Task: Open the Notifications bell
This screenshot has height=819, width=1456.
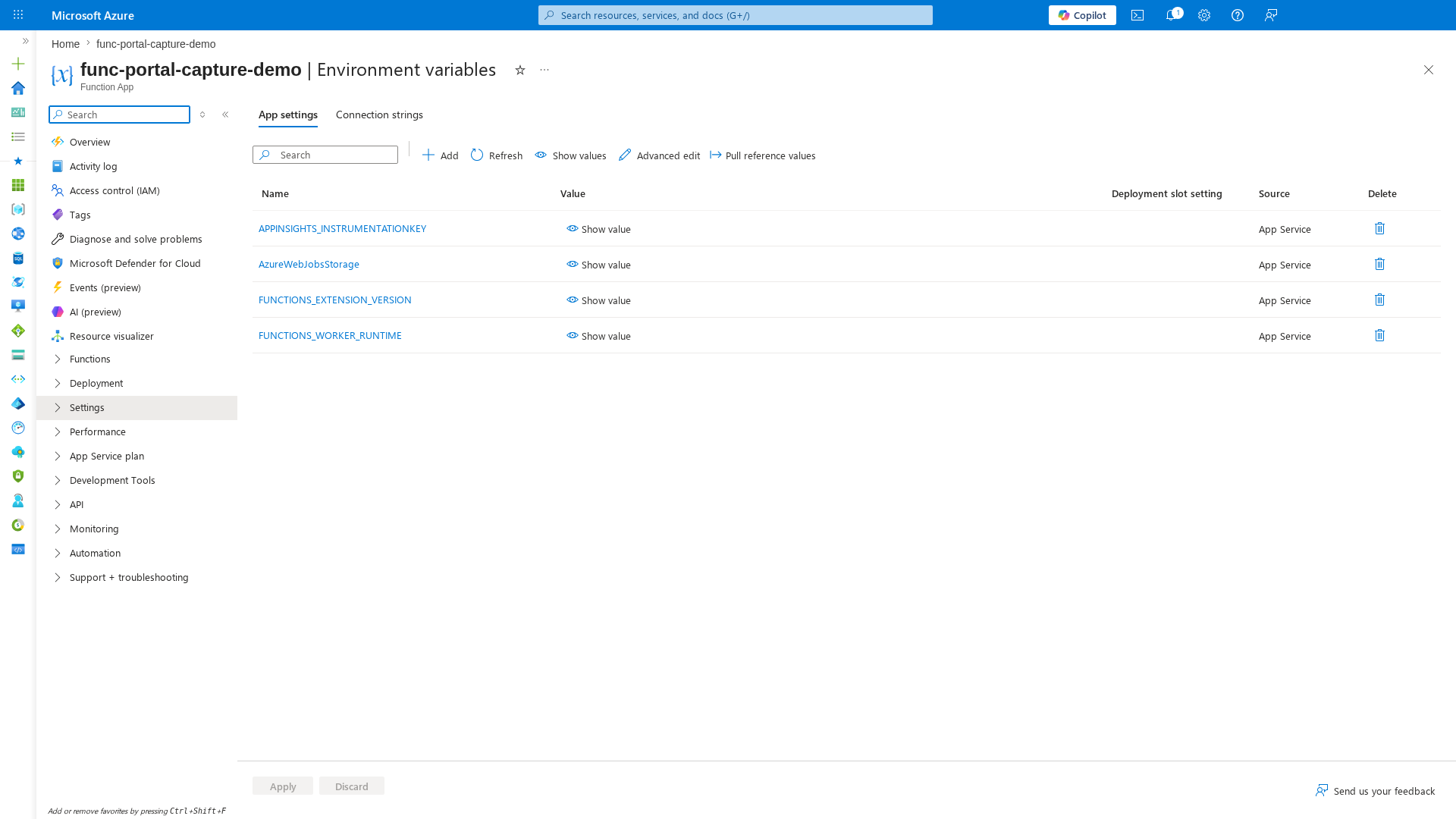Action: point(1172,15)
